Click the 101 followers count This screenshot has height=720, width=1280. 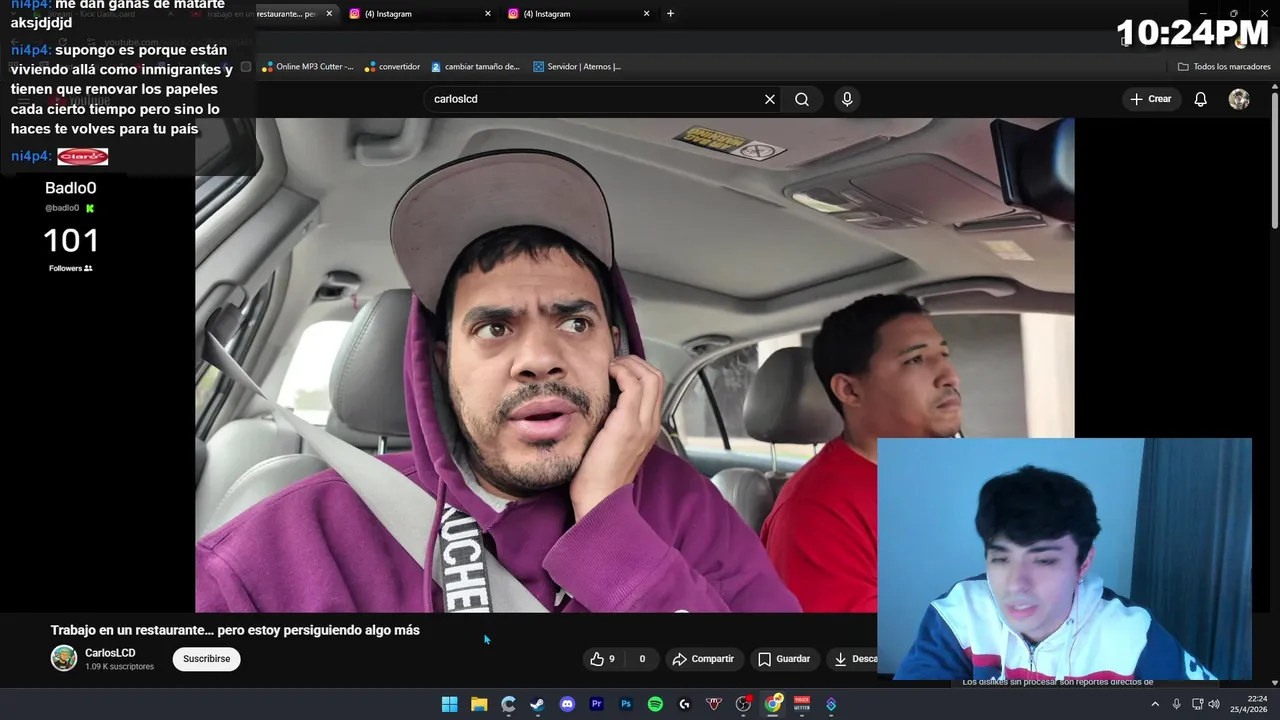71,241
